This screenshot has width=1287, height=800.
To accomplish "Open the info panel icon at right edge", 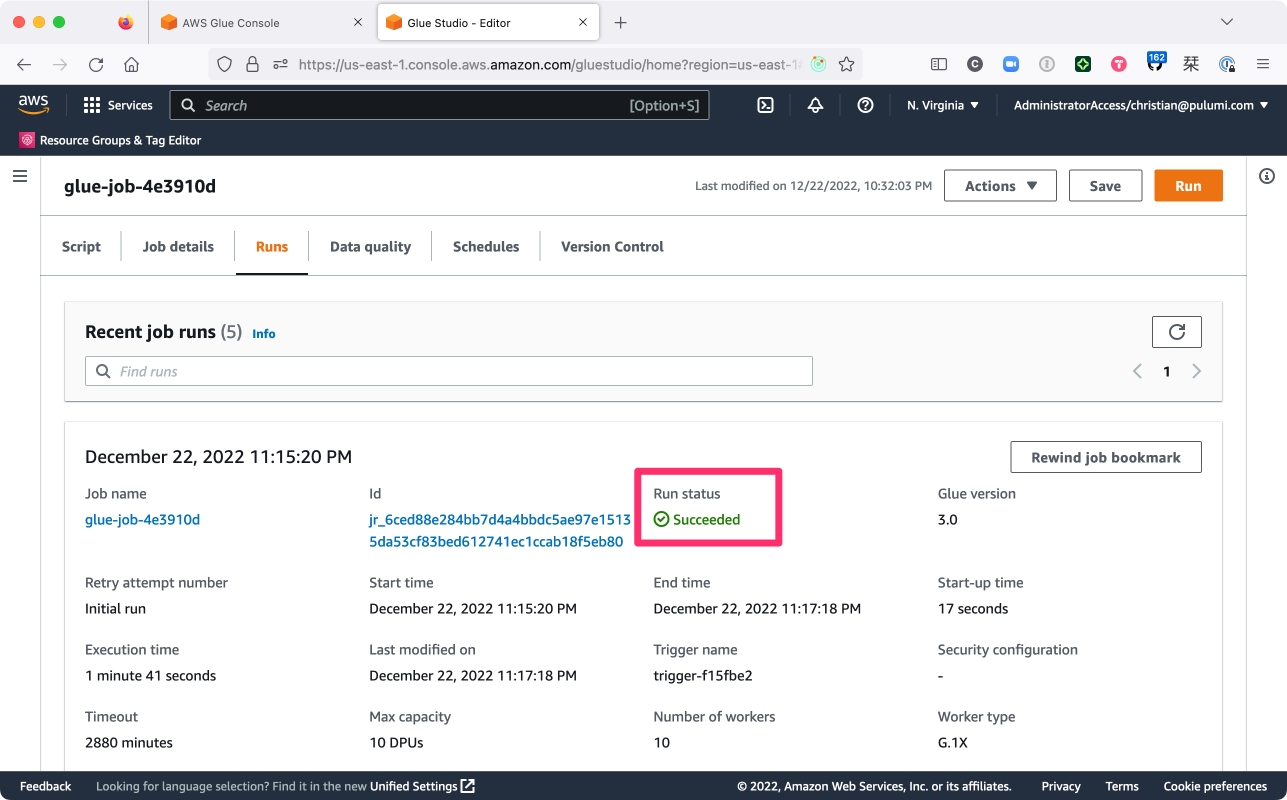I will click(1267, 176).
